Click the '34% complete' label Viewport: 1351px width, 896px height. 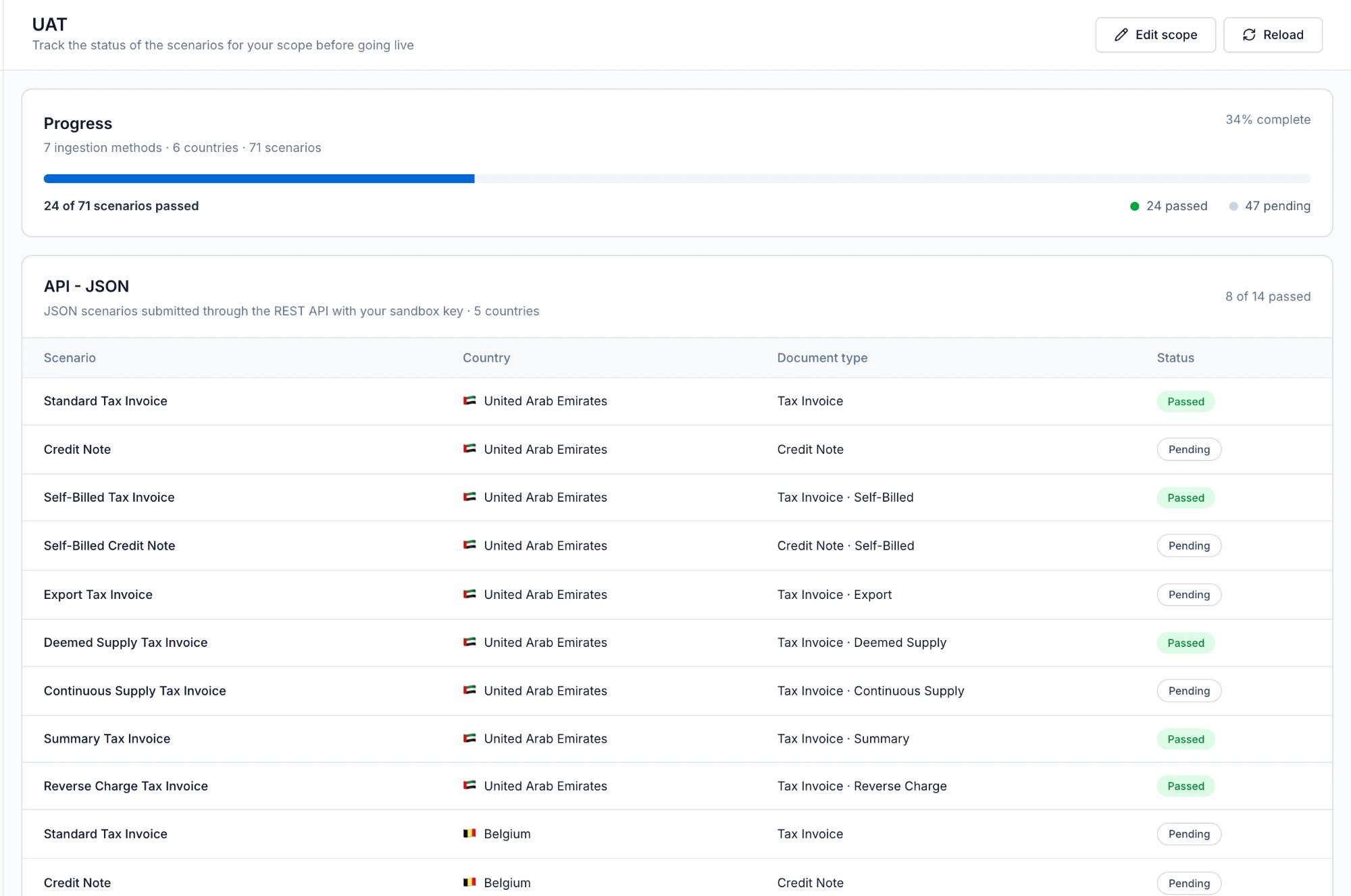coord(1268,120)
